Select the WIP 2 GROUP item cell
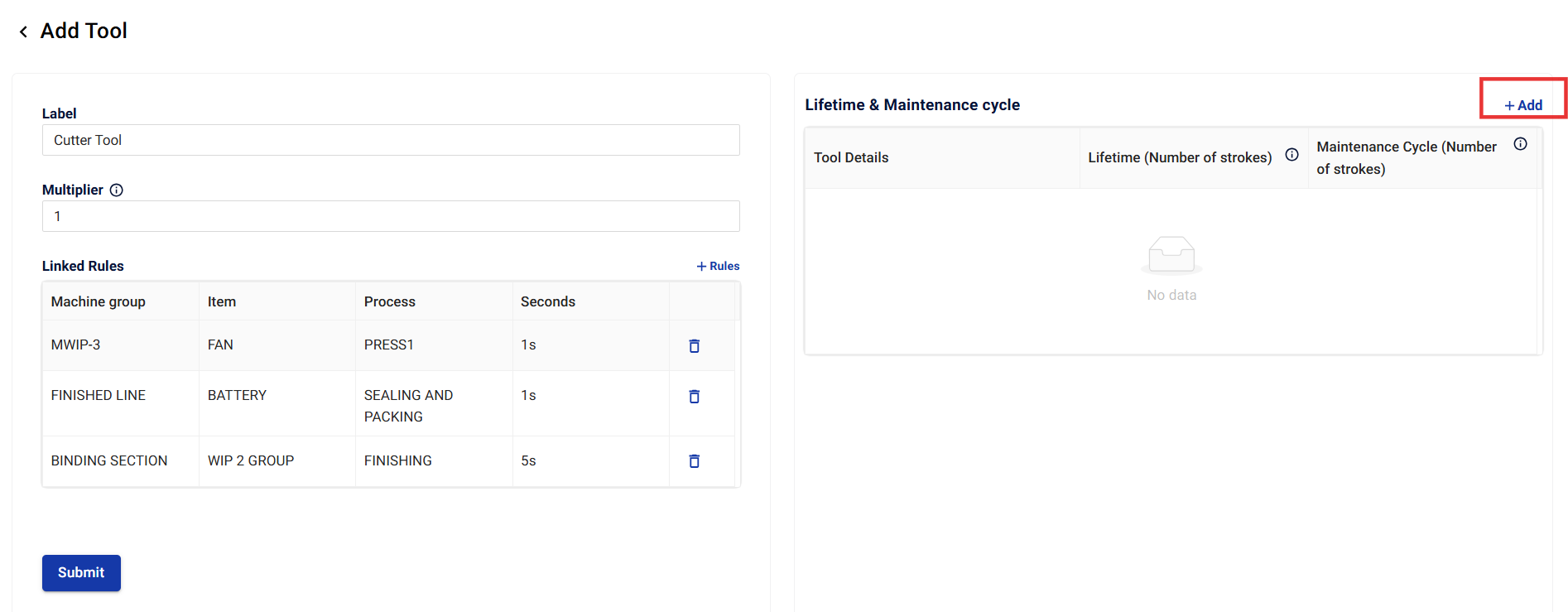 click(251, 460)
